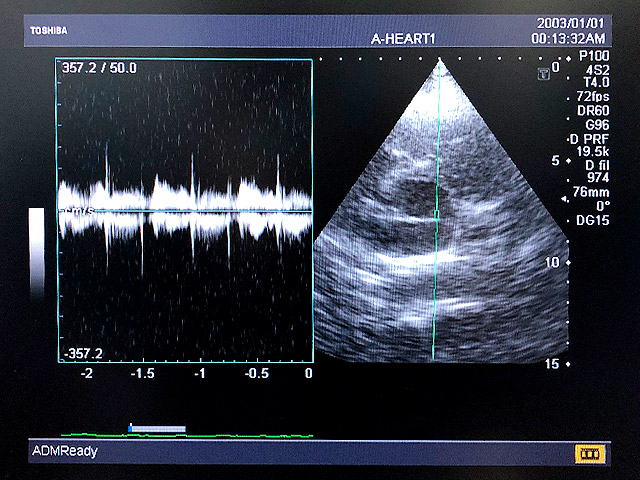The width and height of the screenshot is (640, 480).
Task: Click the depth scale marker 15
Action: (552, 364)
